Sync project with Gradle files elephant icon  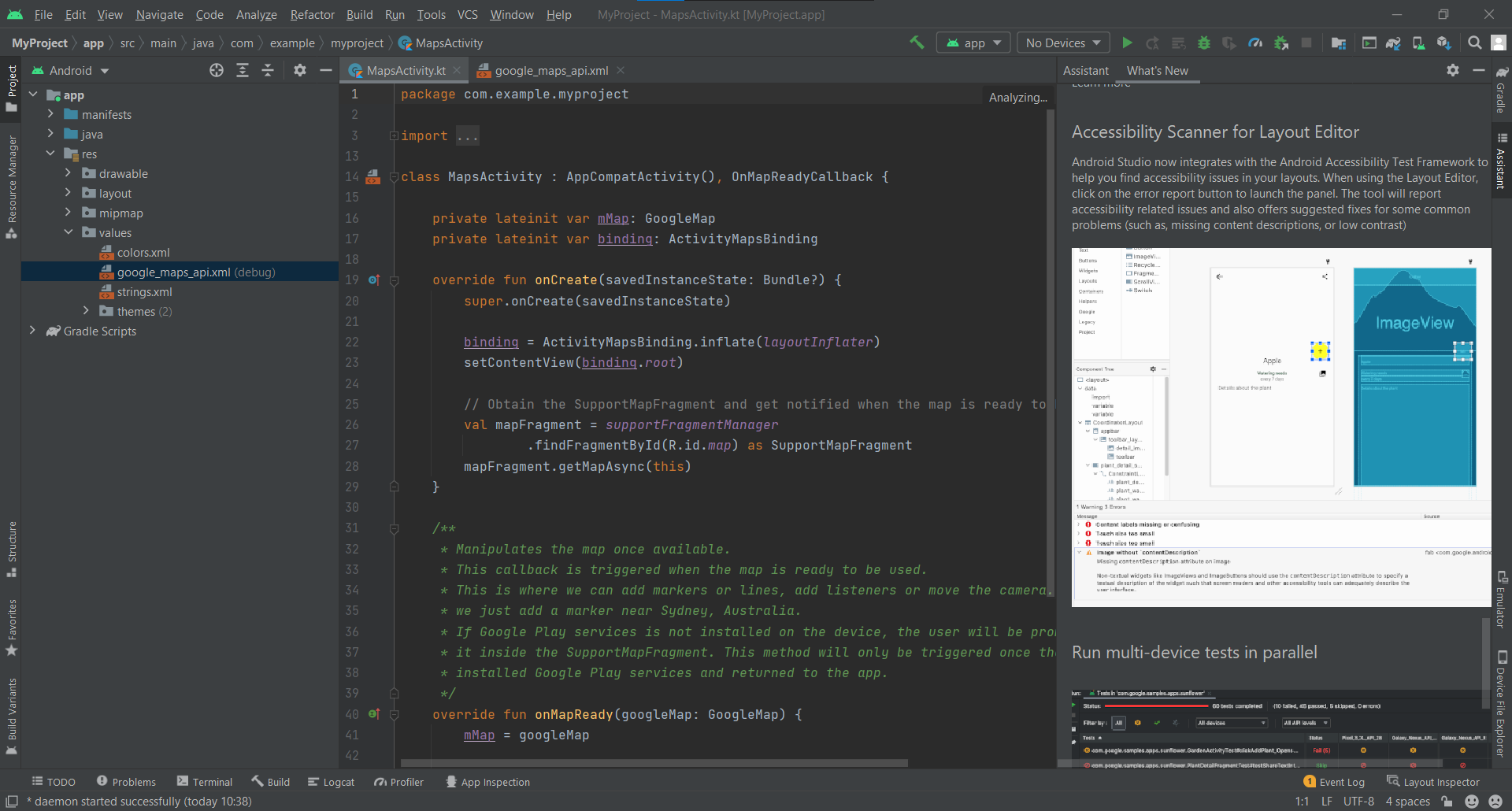pos(1393,43)
